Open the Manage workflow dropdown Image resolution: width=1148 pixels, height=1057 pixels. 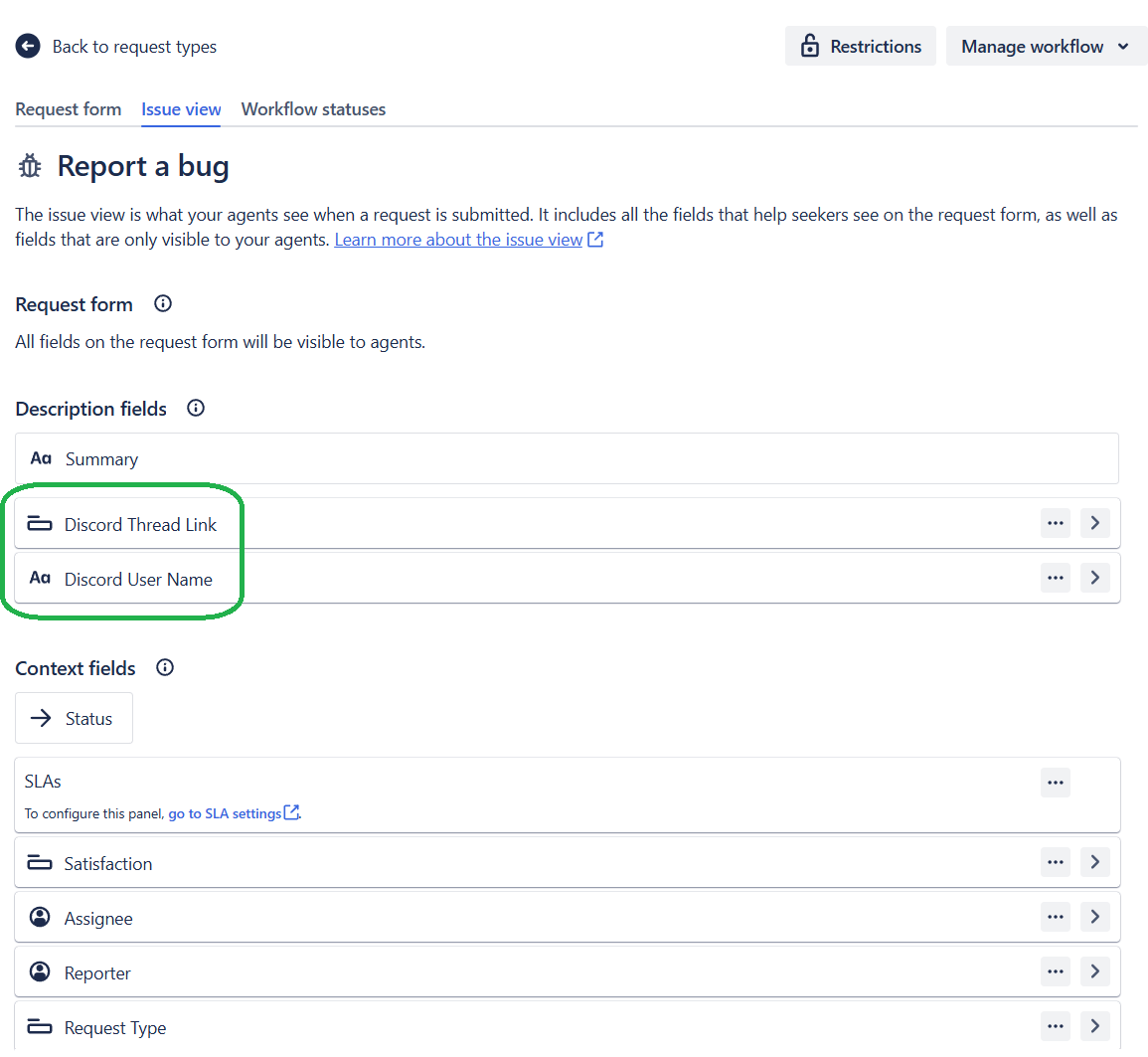(1046, 46)
